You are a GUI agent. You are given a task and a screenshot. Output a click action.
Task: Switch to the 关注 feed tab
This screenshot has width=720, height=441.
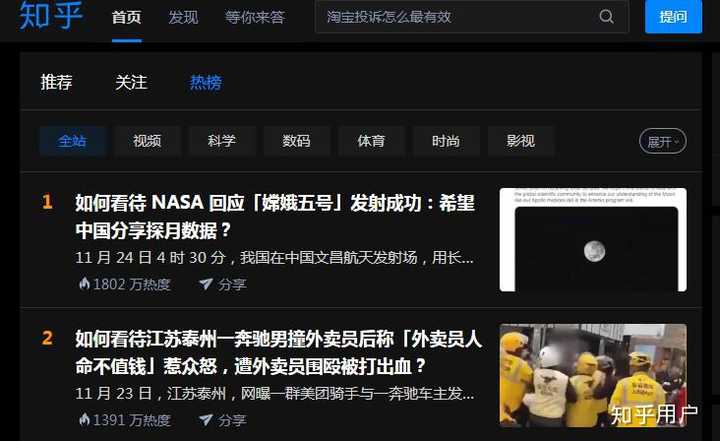[x=131, y=82]
